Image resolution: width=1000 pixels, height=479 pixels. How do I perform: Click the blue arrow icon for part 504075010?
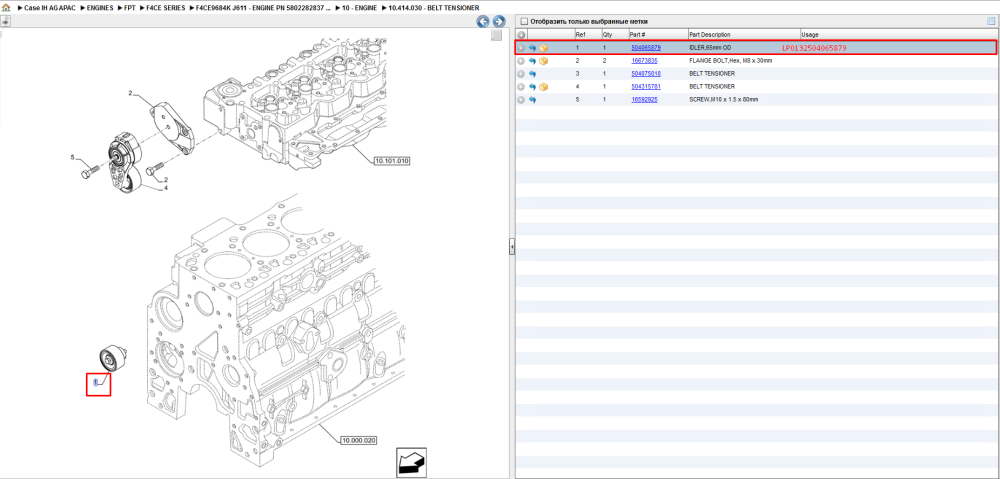tap(533, 74)
